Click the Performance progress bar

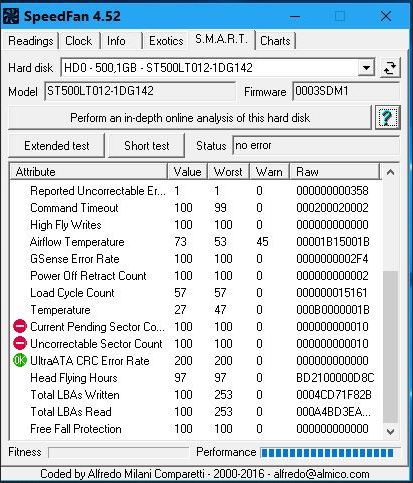(x=330, y=452)
